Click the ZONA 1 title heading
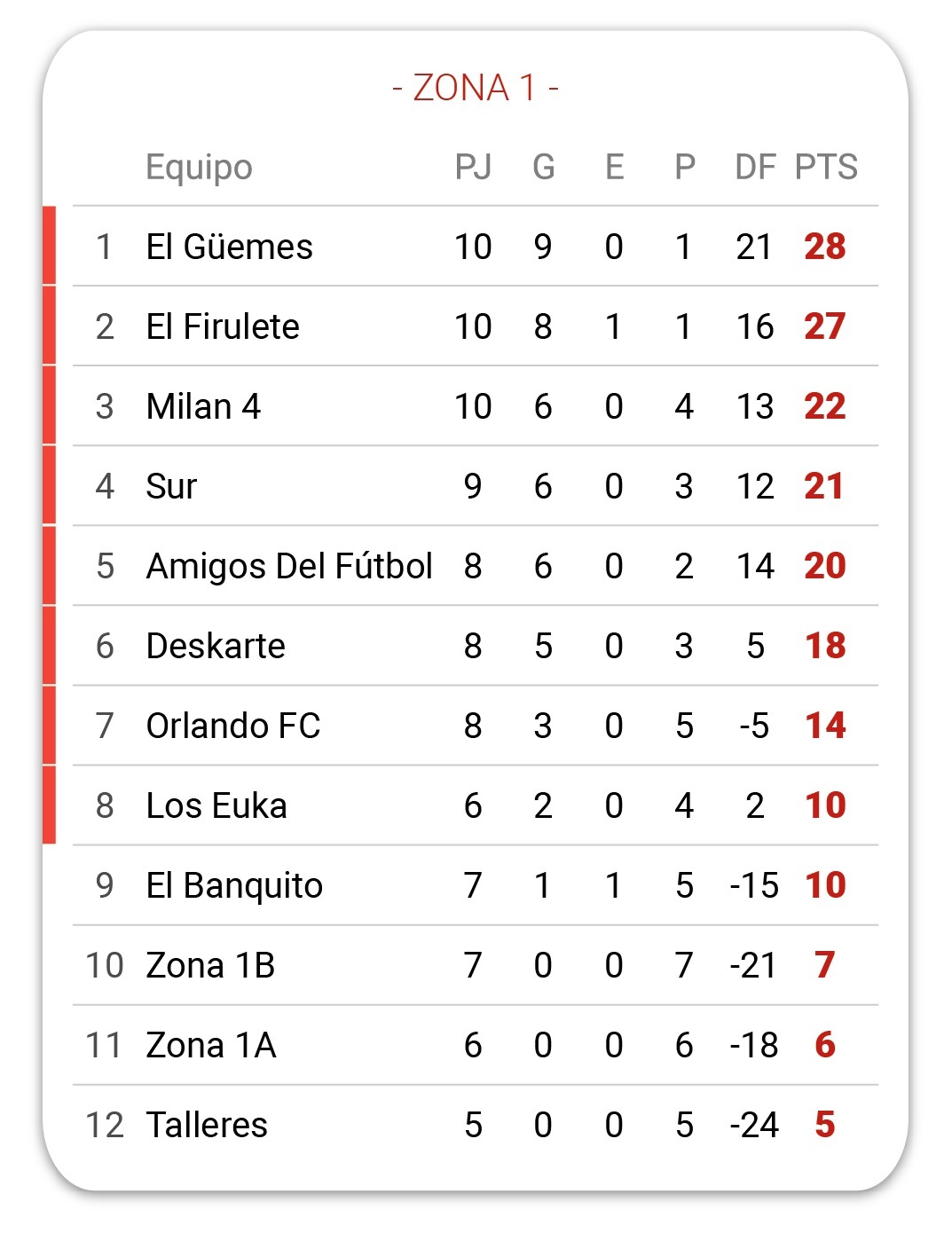This screenshot has height=1241, width=952. [476, 88]
